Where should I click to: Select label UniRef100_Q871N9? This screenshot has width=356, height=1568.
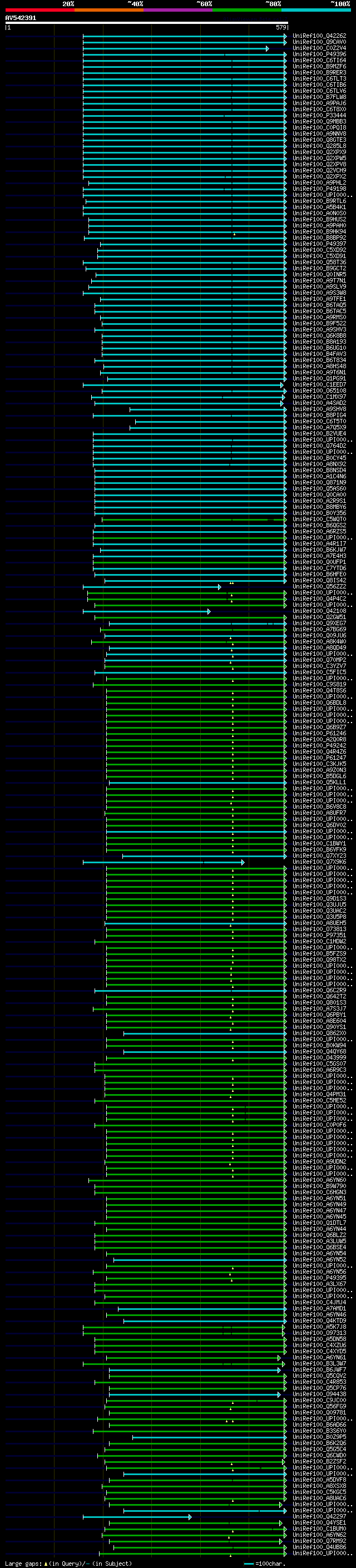[319, 483]
